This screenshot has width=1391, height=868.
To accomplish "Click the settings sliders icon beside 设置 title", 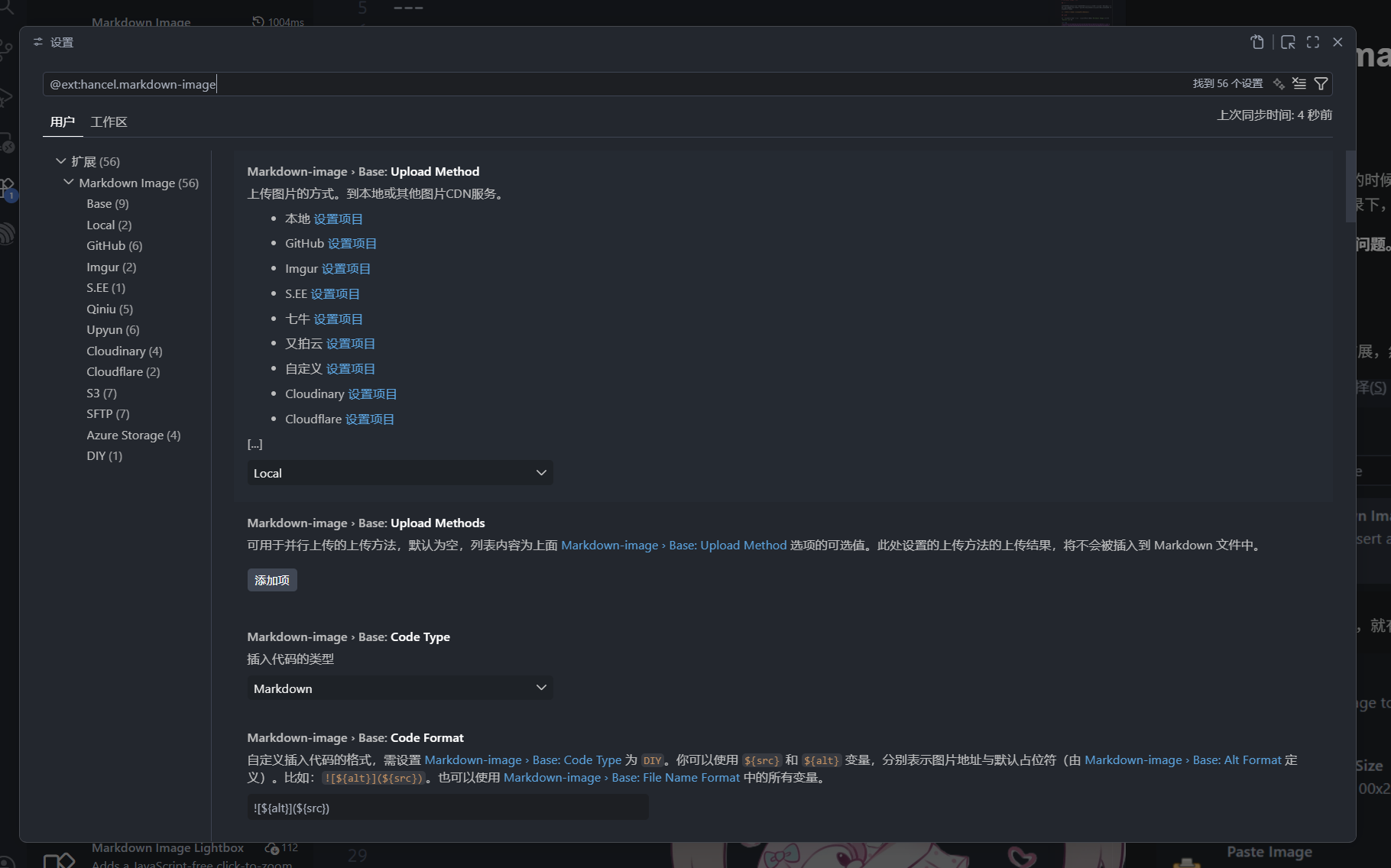I will click(x=37, y=42).
